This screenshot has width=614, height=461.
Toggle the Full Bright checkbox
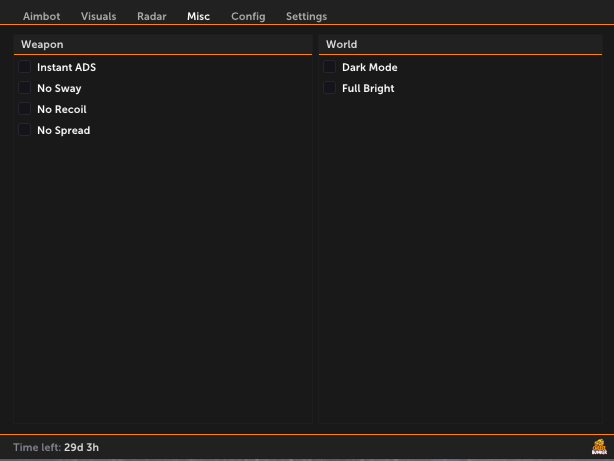329,88
